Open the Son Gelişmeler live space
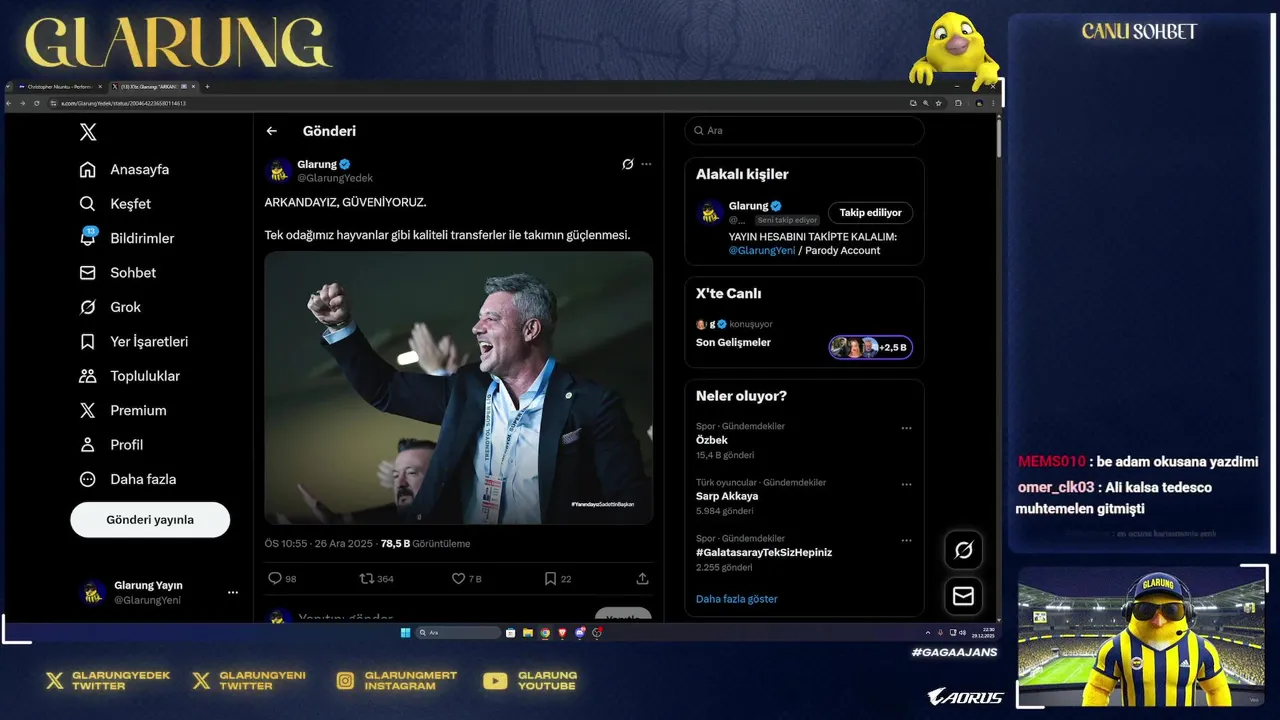This screenshot has height=720, width=1280. coord(733,343)
